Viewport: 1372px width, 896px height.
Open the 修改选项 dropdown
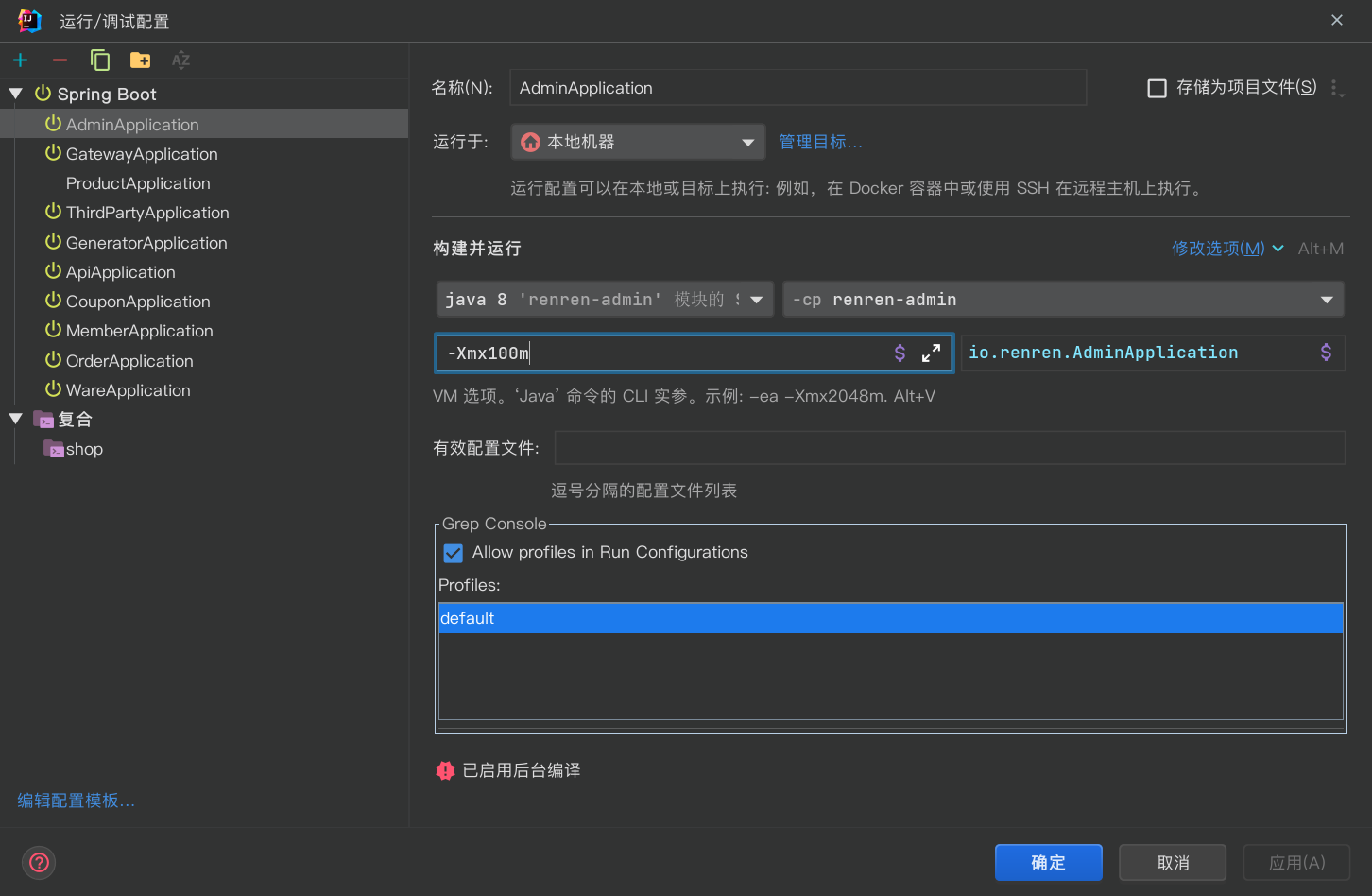point(1227,249)
